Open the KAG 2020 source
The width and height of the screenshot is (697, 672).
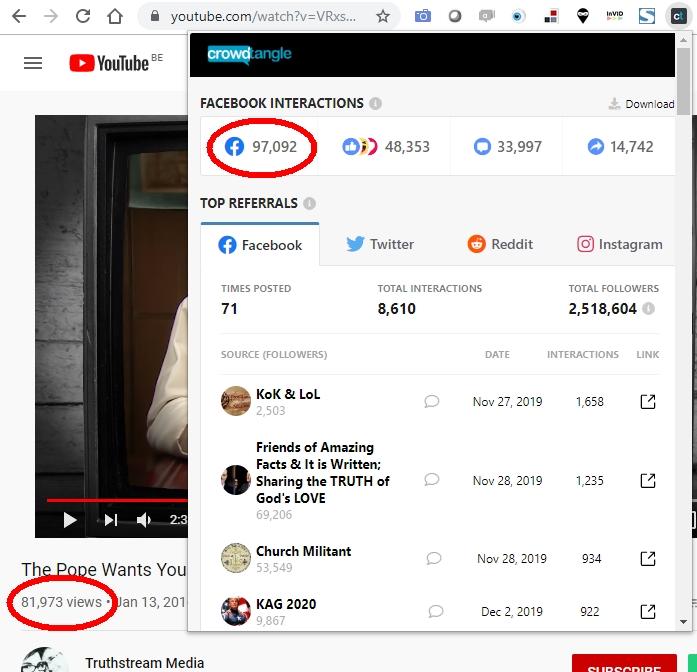point(286,604)
